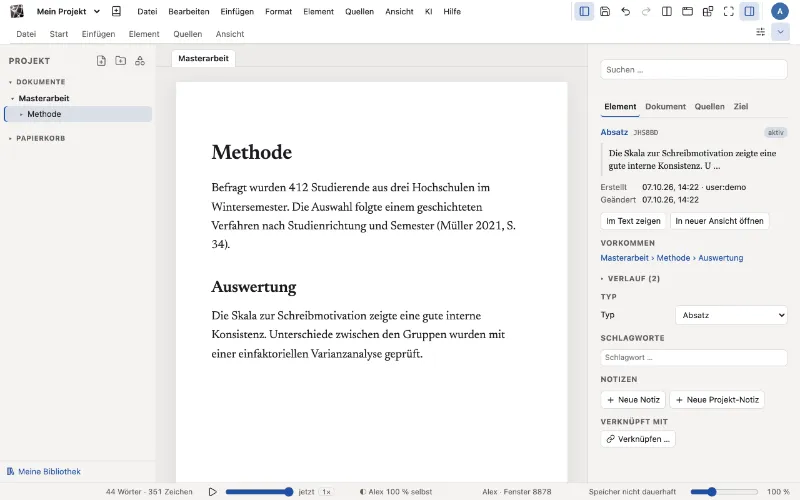Open the Datei menu
This screenshot has height=500, width=800.
[147, 11]
